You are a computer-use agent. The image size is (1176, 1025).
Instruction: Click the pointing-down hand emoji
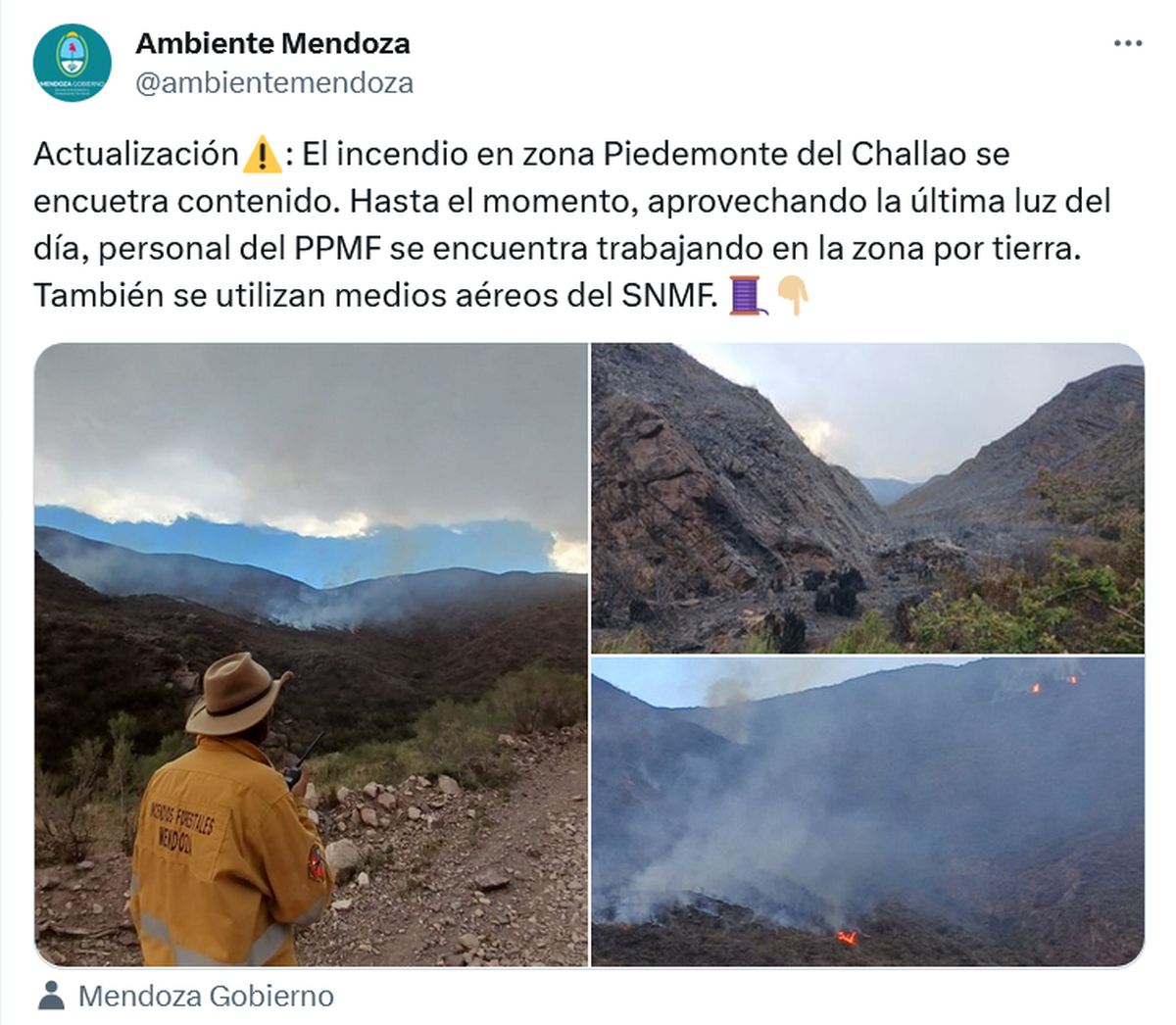(x=792, y=295)
